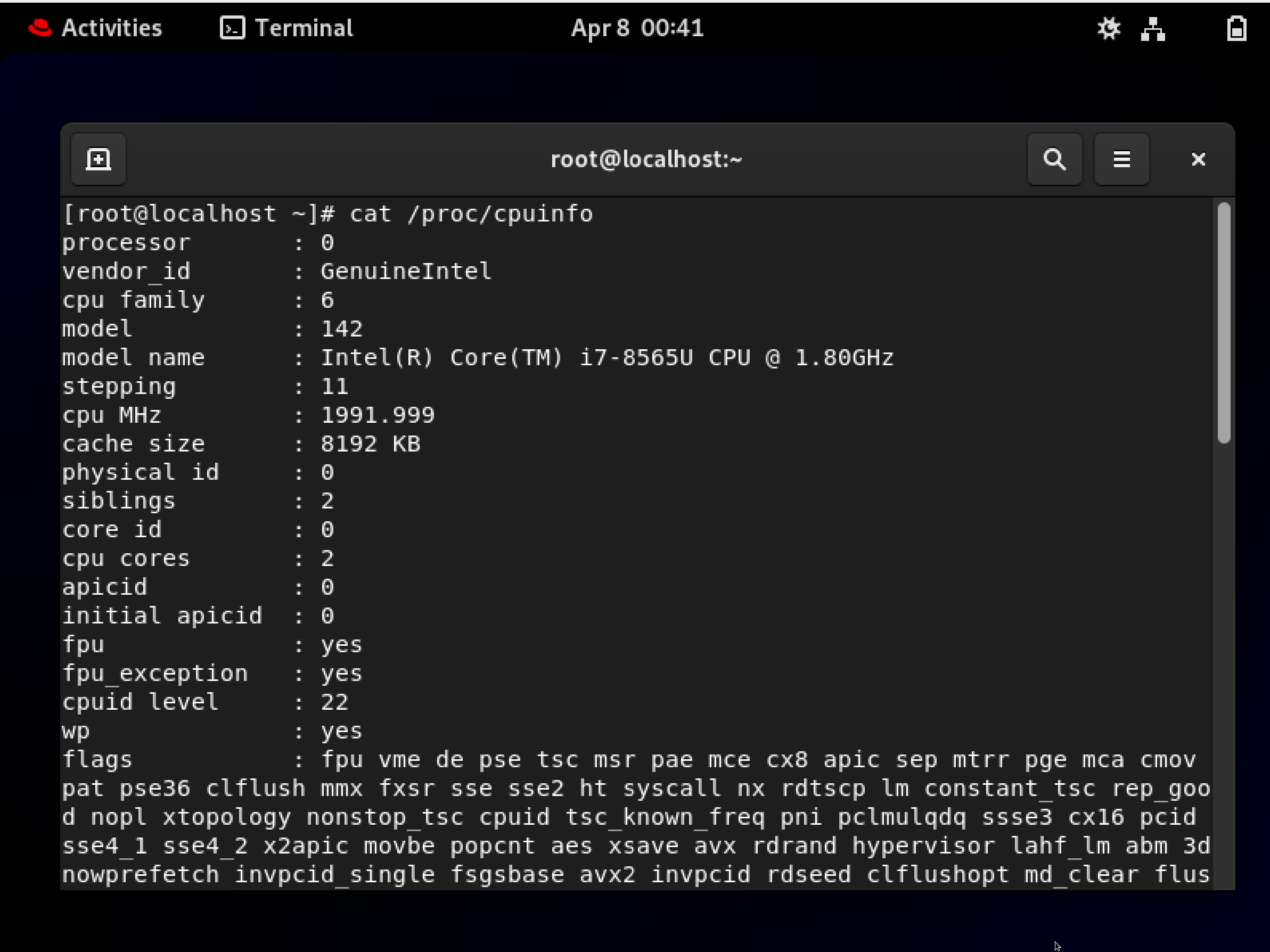Click the flag word 'tsc_known_freq'

[665, 817]
